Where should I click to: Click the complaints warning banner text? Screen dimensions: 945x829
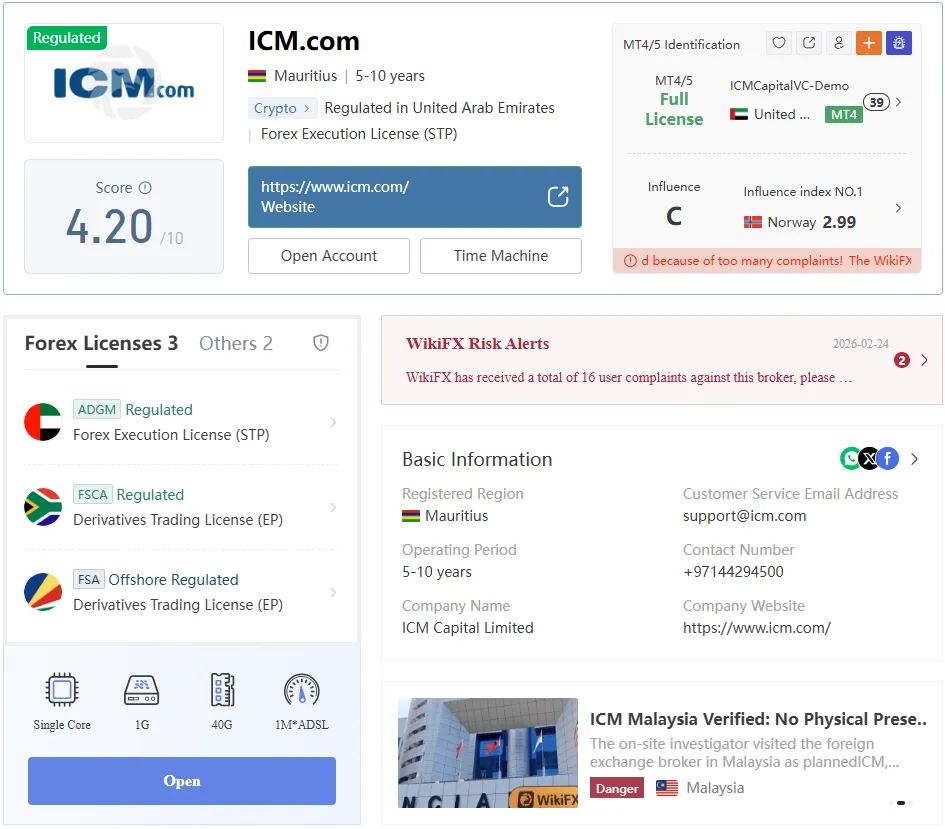(x=776, y=261)
